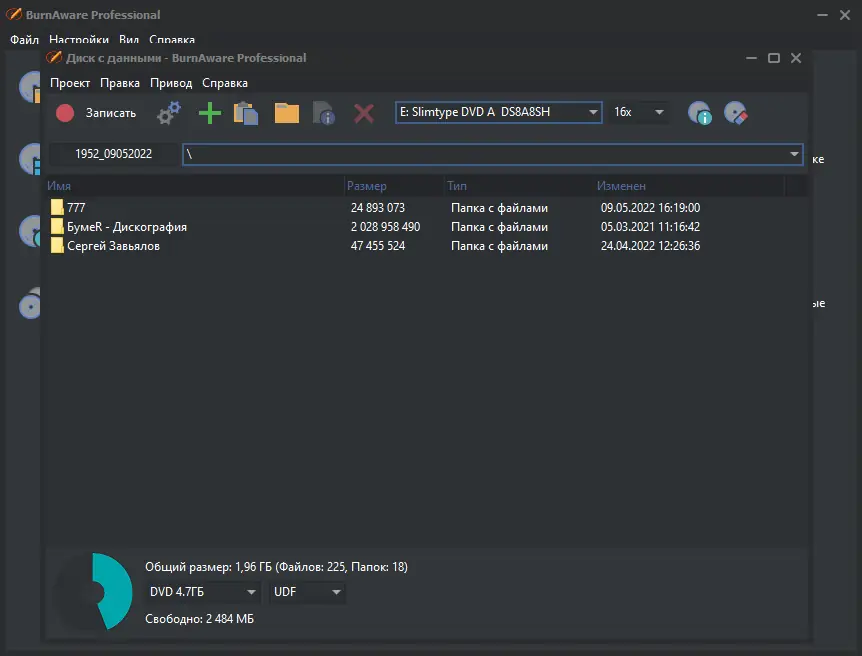This screenshot has width=862, height=656.
Task: Click the erase disc icon
Action: (x=736, y=113)
